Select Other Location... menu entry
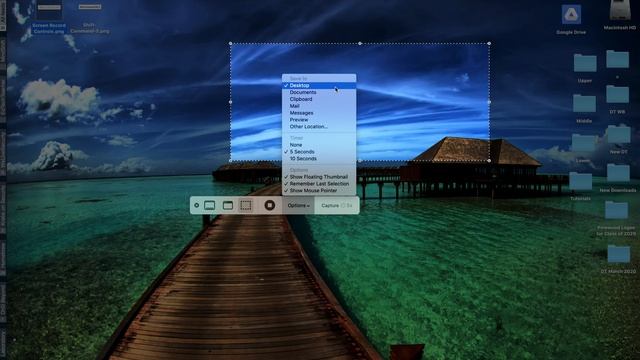 pyautogui.click(x=319, y=127)
